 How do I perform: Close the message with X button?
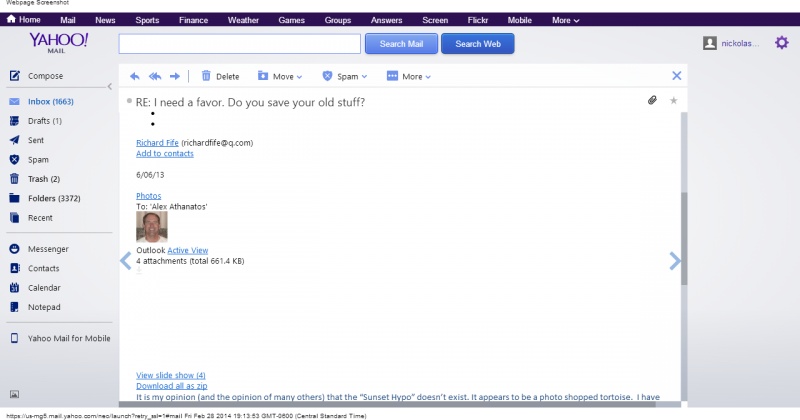pos(677,76)
